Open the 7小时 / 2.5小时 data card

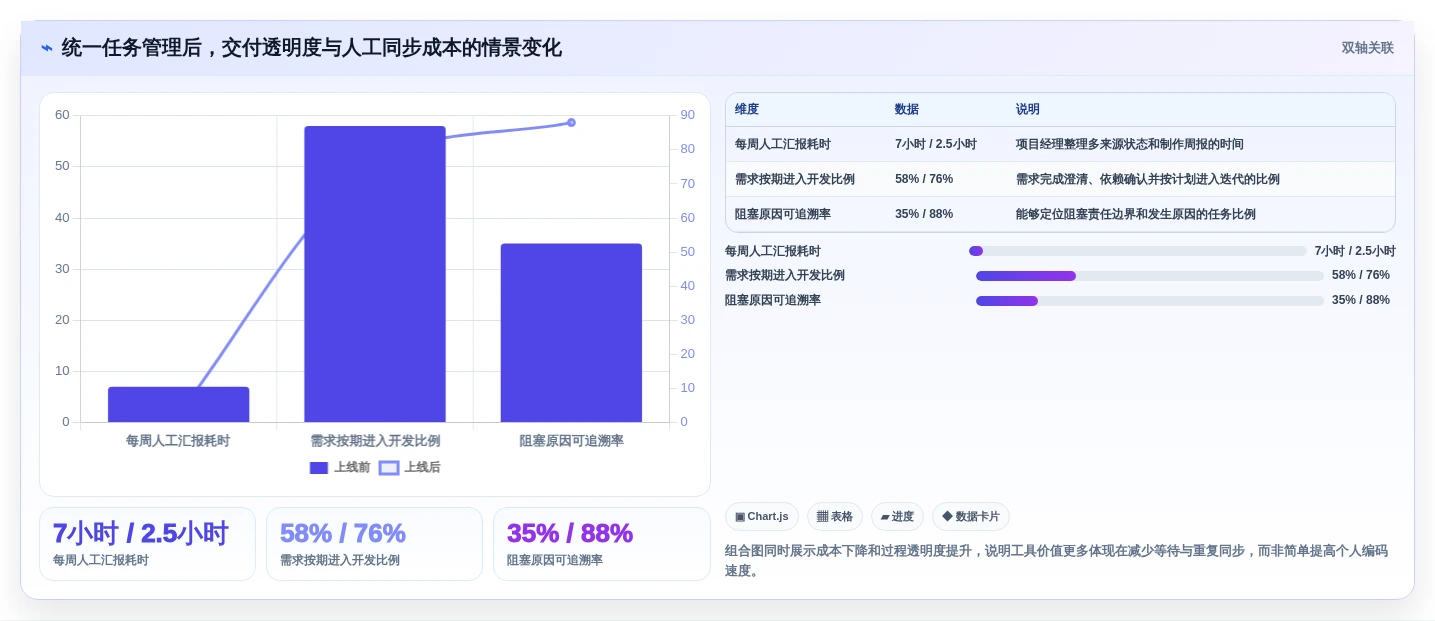tap(147, 544)
